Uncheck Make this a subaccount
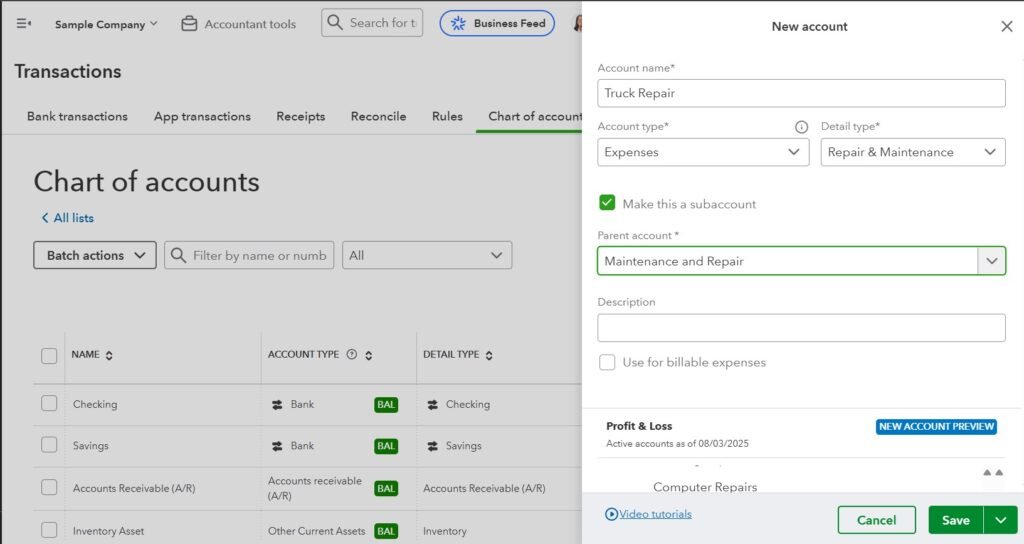Image resolution: width=1024 pixels, height=544 pixels. [x=607, y=203]
